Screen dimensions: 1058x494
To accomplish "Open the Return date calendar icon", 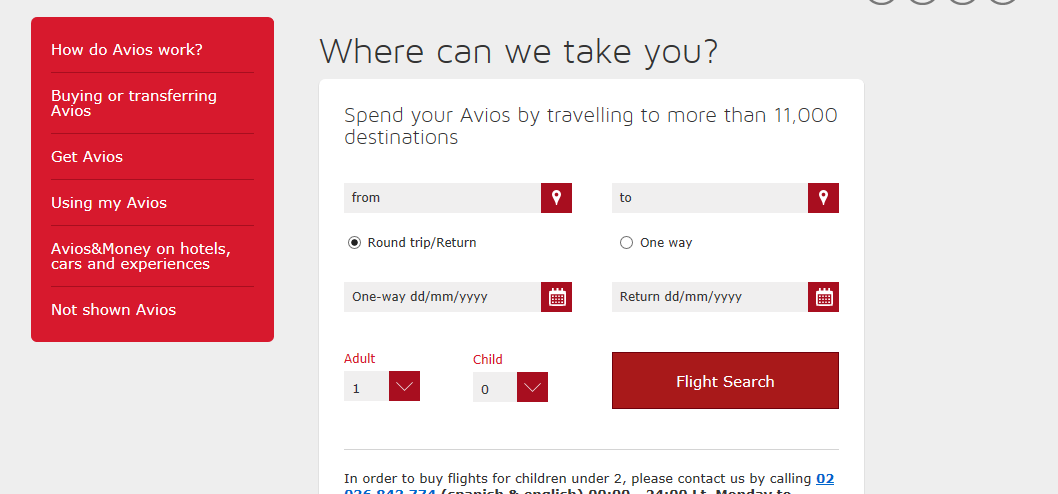I will click(824, 297).
